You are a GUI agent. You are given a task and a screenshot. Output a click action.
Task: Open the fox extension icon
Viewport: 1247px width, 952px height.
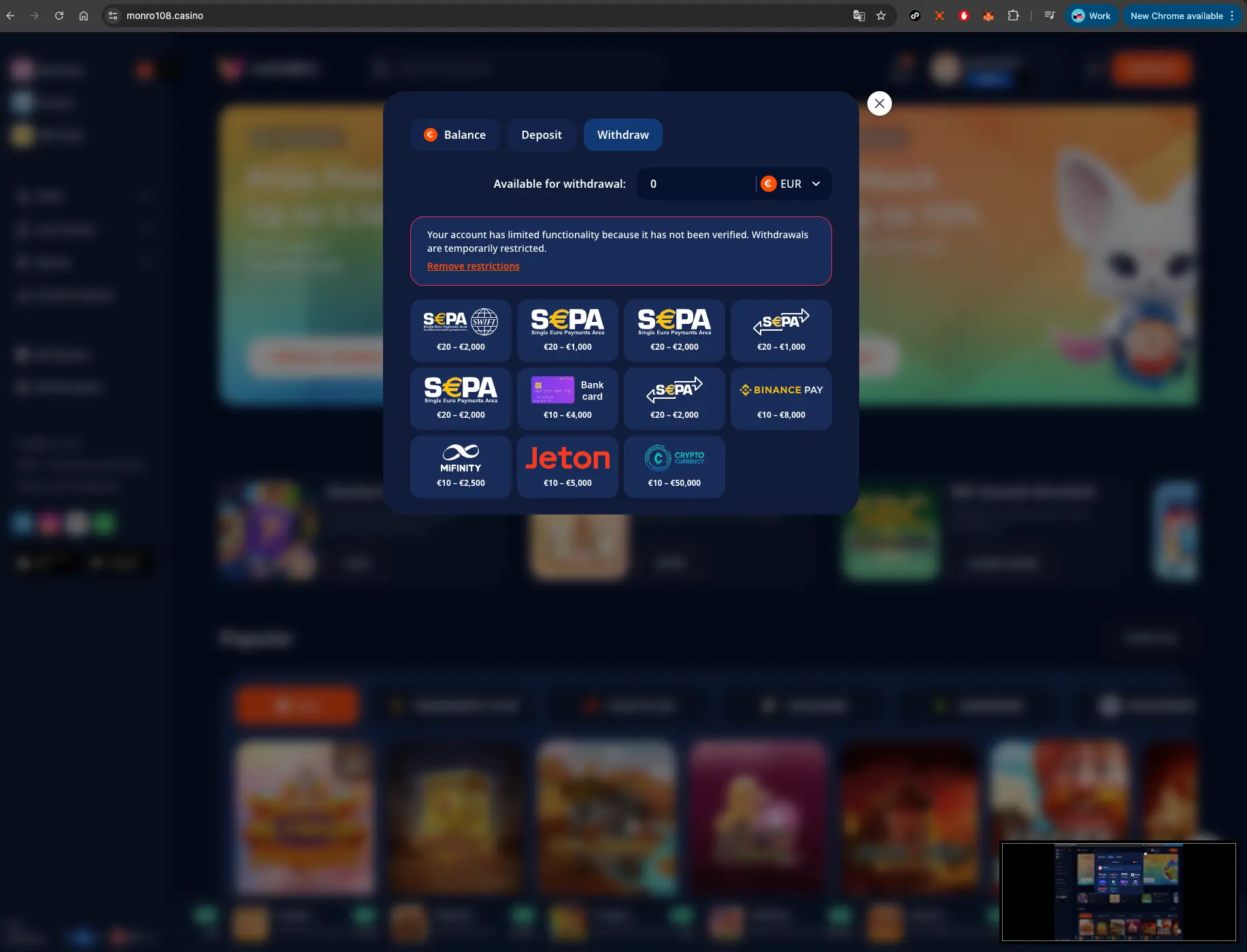click(988, 16)
